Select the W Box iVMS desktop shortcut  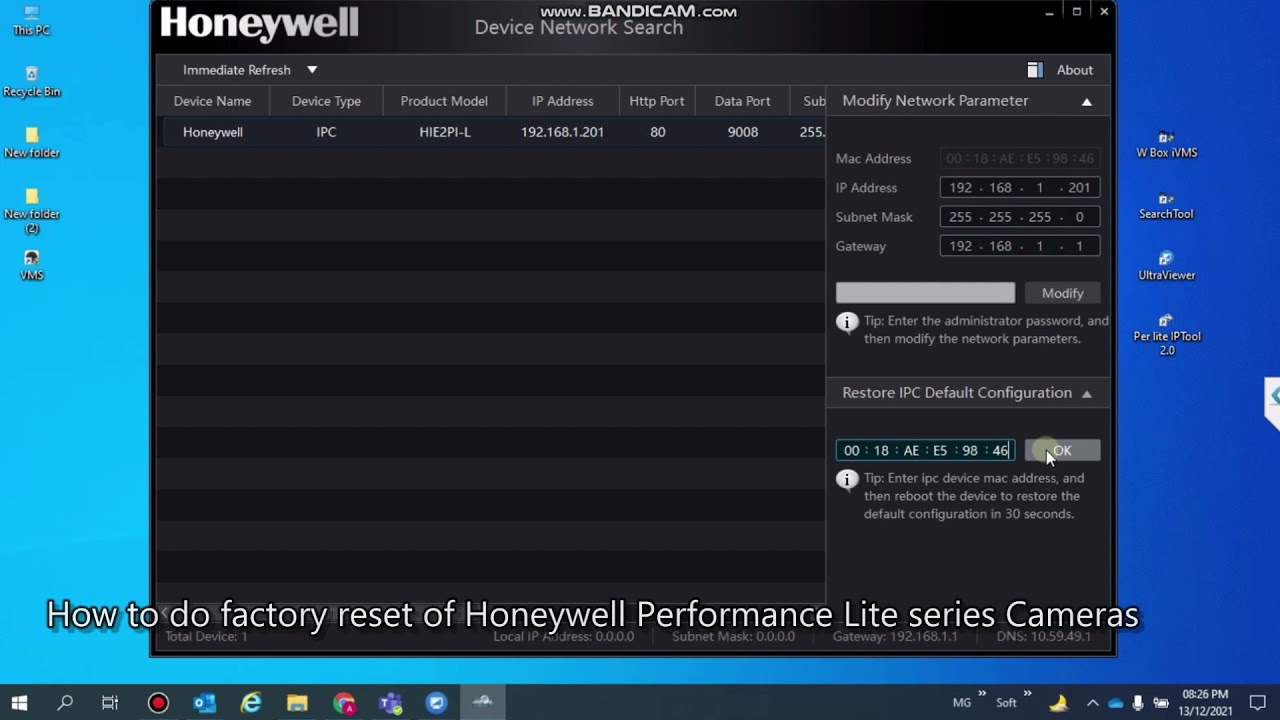1166,143
